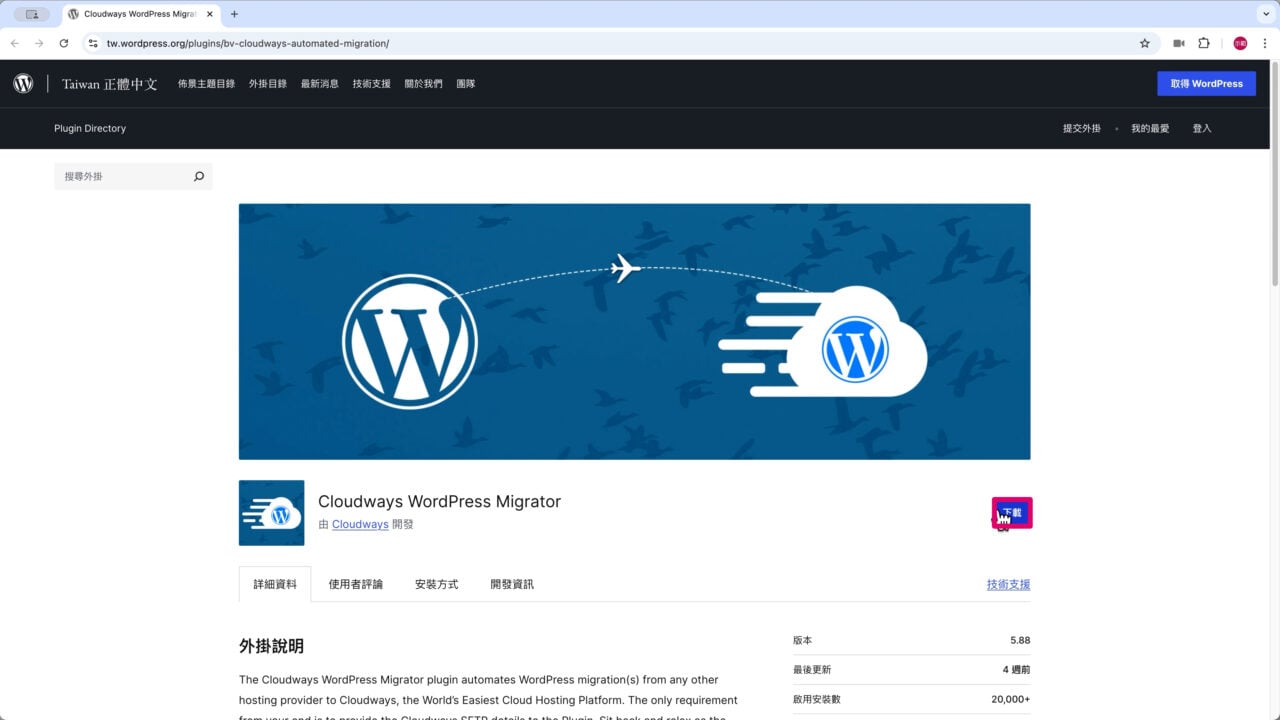This screenshot has height=720, width=1280.
Task: Click the tab overview icon at top left
Action: point(31,14)
